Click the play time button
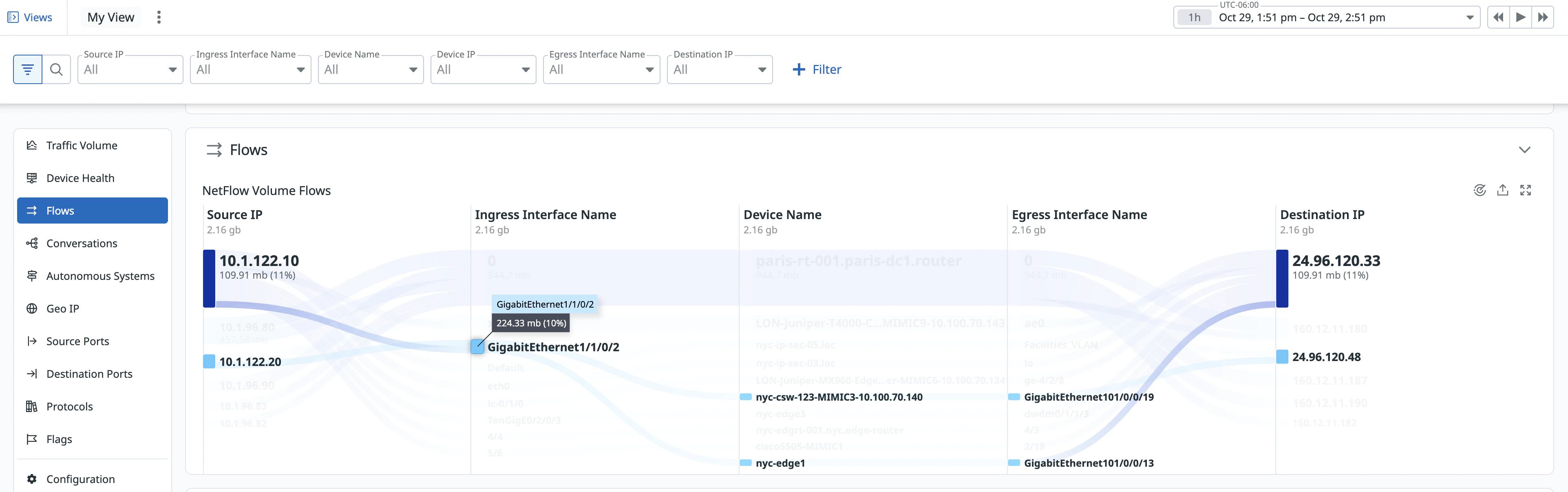This screenshot has height=492, width=1568. point(1521,17)
